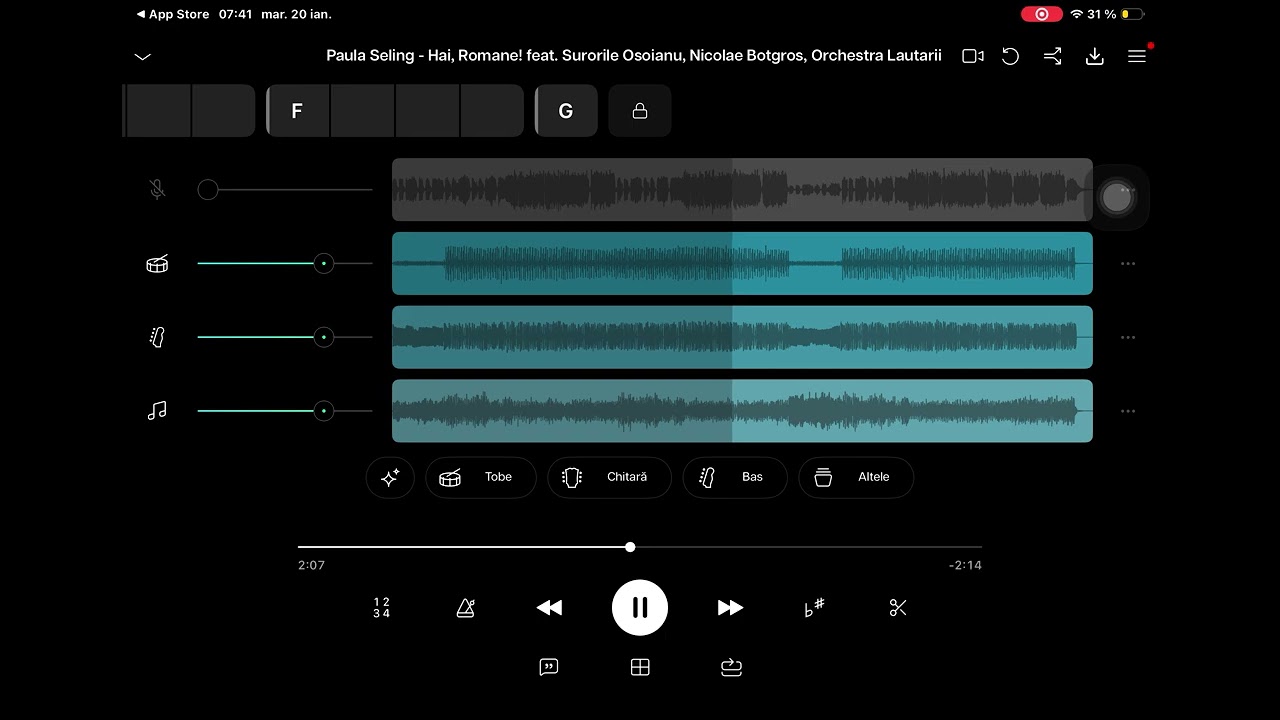This screenshot has height=720, width=1280.
Task: Tap the circular reset arrow icon
Action: (x=1011, y=56)
